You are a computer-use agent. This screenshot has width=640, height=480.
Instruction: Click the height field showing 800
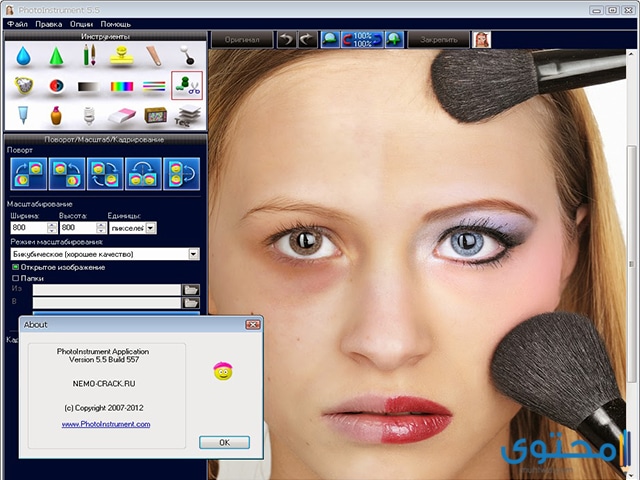click(78, 227)
